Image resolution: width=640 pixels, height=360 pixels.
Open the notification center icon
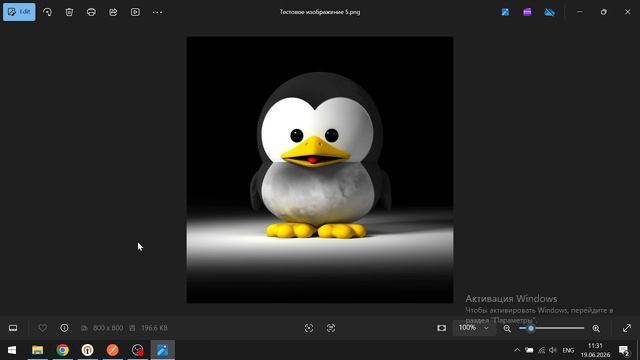click(624, 350)
